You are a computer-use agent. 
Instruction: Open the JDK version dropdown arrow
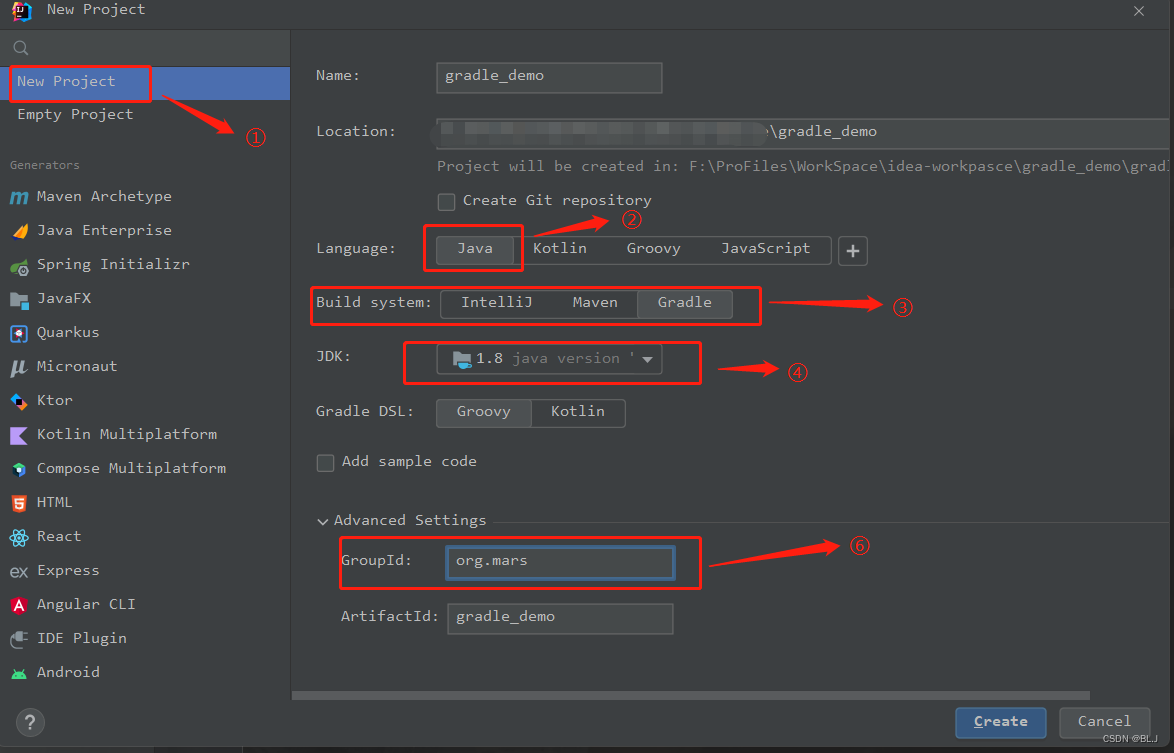(648, 359)
